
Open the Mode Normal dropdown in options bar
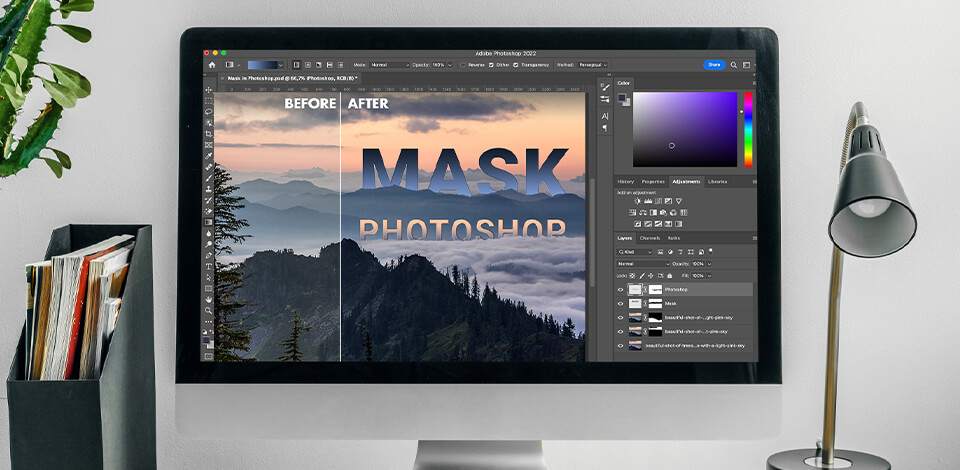tap(389, 65)
